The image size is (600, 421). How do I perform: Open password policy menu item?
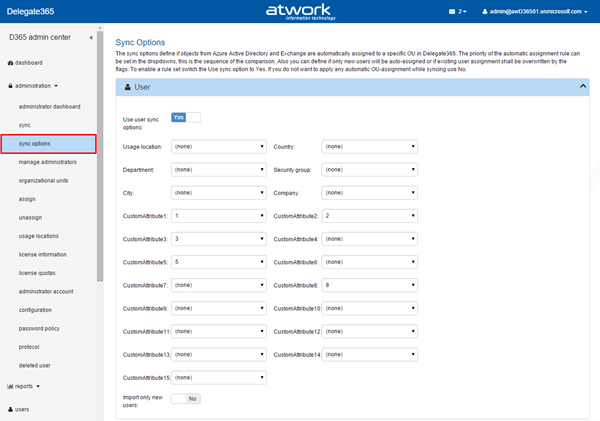click(39, 328)
